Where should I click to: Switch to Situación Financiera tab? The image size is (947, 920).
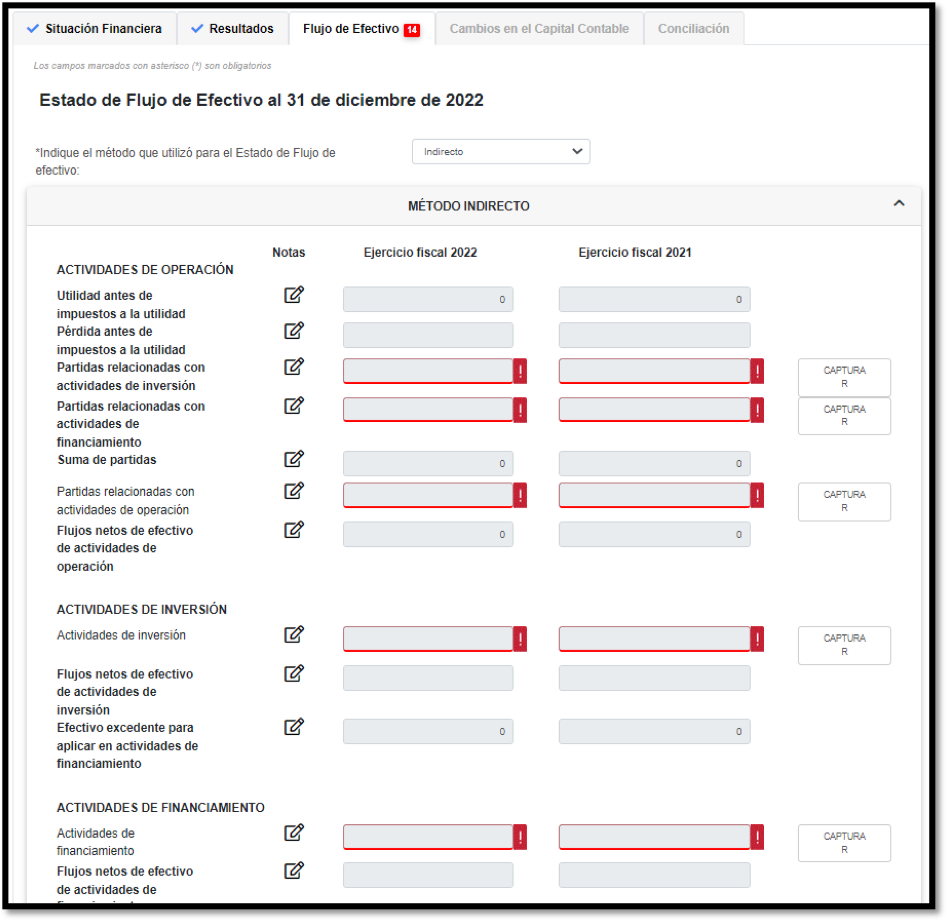click(x=95, y=29)
